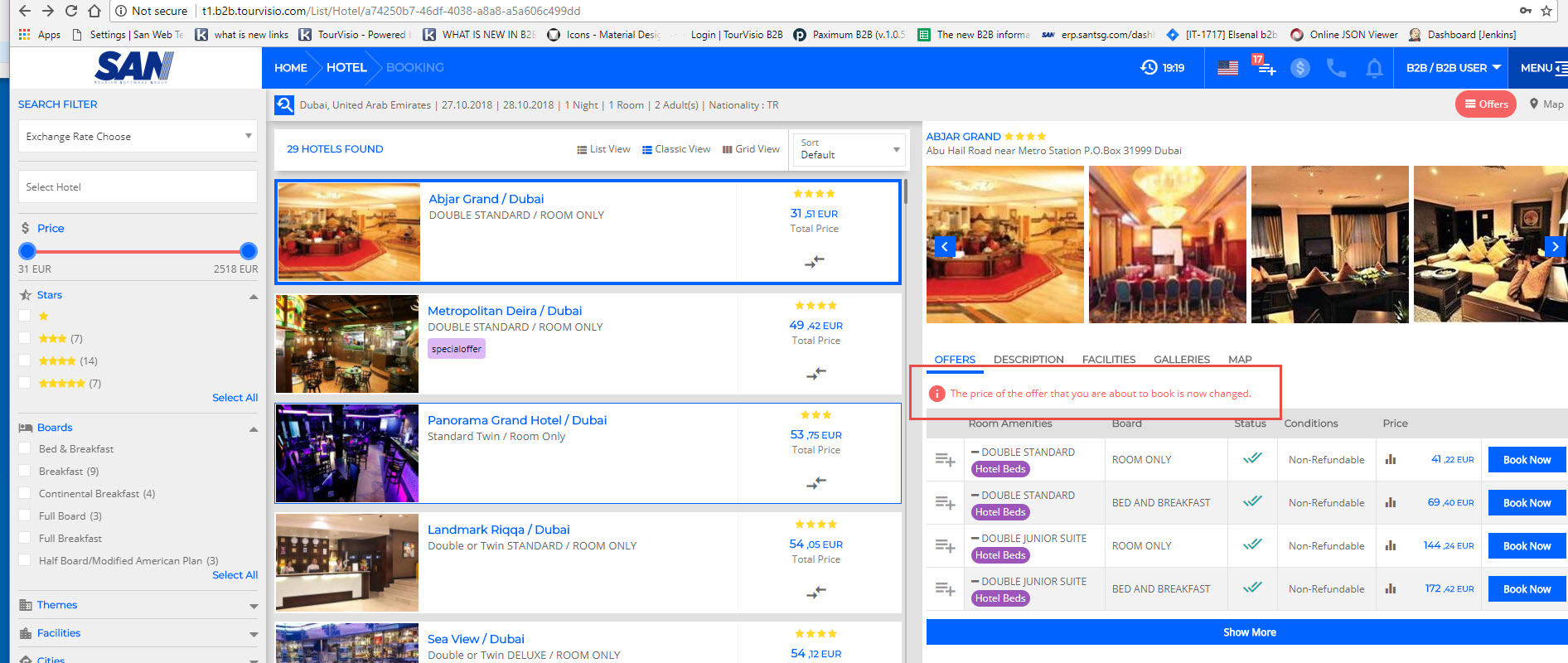The width and height of the screenshot is (1568, 663).
Task: Open the Sort Default dropdown
Action: 849,149
